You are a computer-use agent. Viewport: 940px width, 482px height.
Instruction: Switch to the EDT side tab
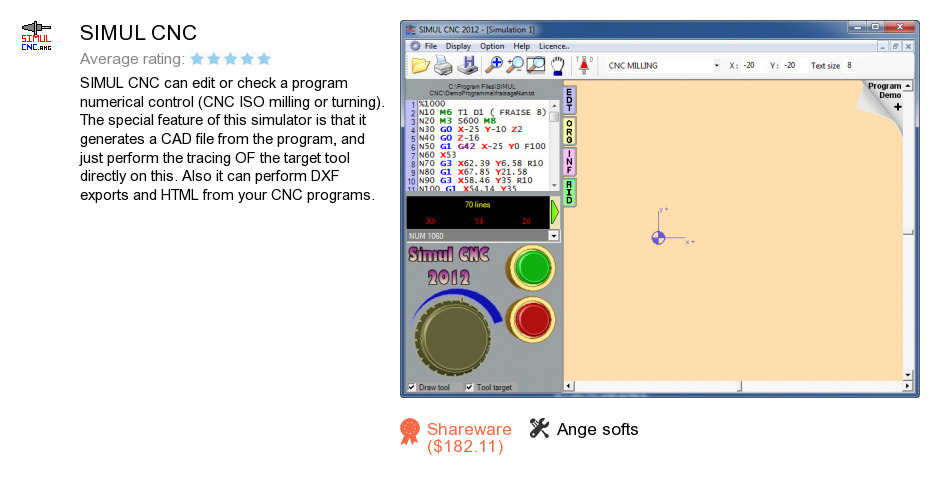point(569,100)
